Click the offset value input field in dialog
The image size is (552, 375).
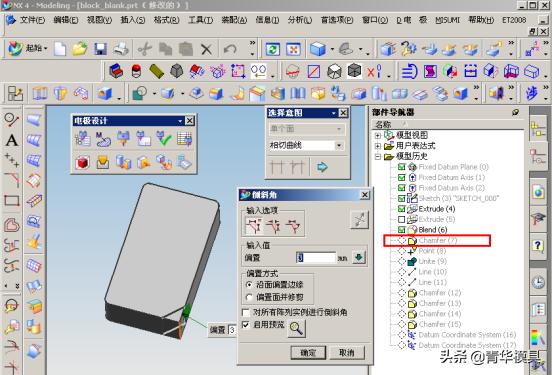coord(316,257)
